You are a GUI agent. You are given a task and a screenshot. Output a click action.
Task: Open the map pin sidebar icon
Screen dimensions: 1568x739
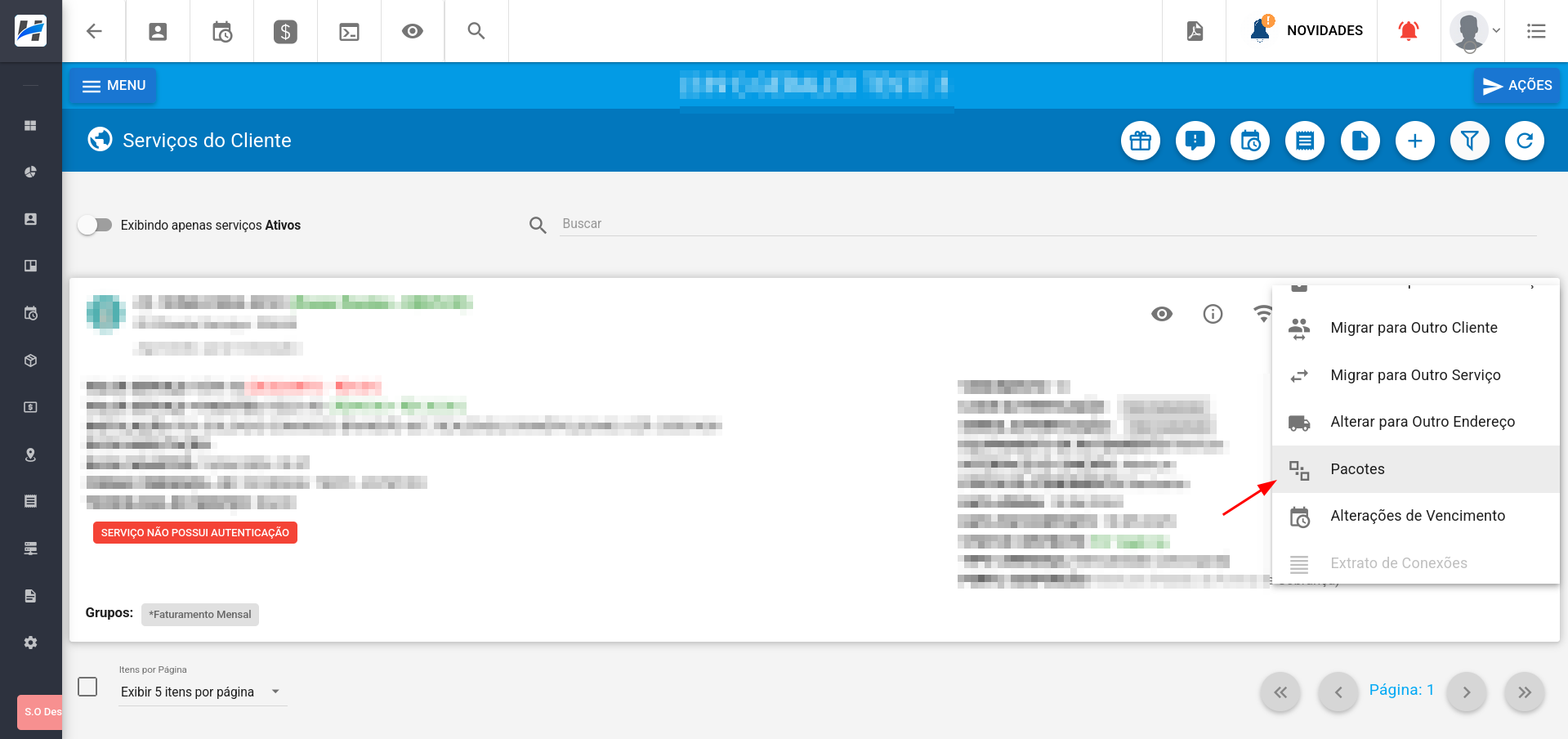tap(30, 455)
